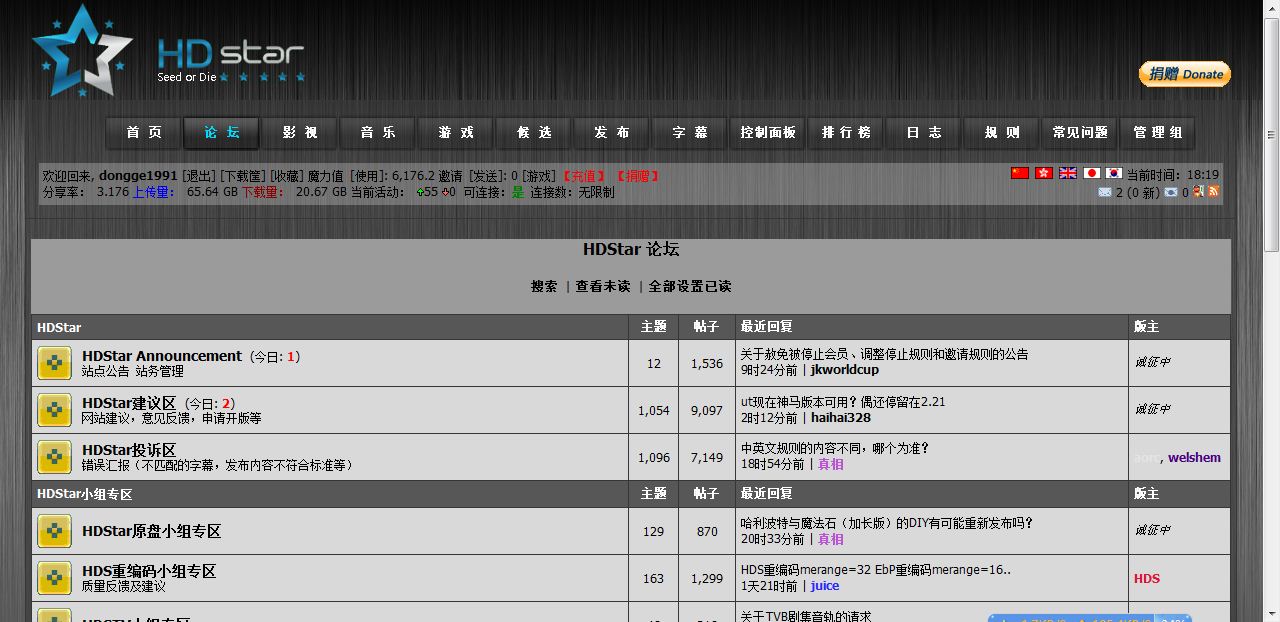Open the dongge1991 user profile link

coord(138,176)
